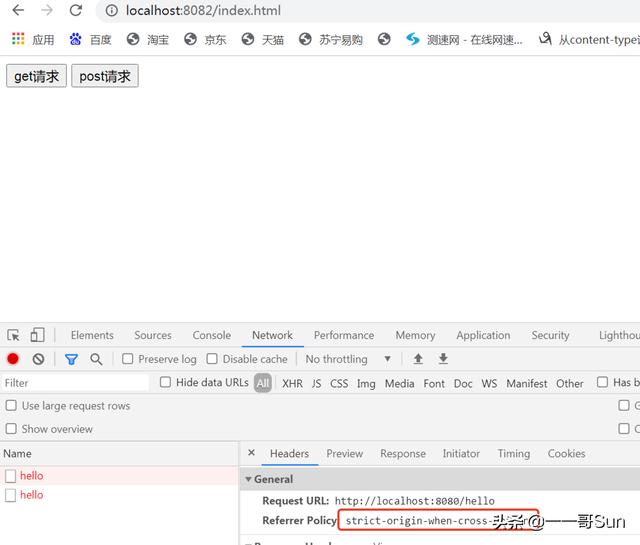Check the Has blocked cookies checkbox
This screenshot has width=640, height=545.
[602, 382]
